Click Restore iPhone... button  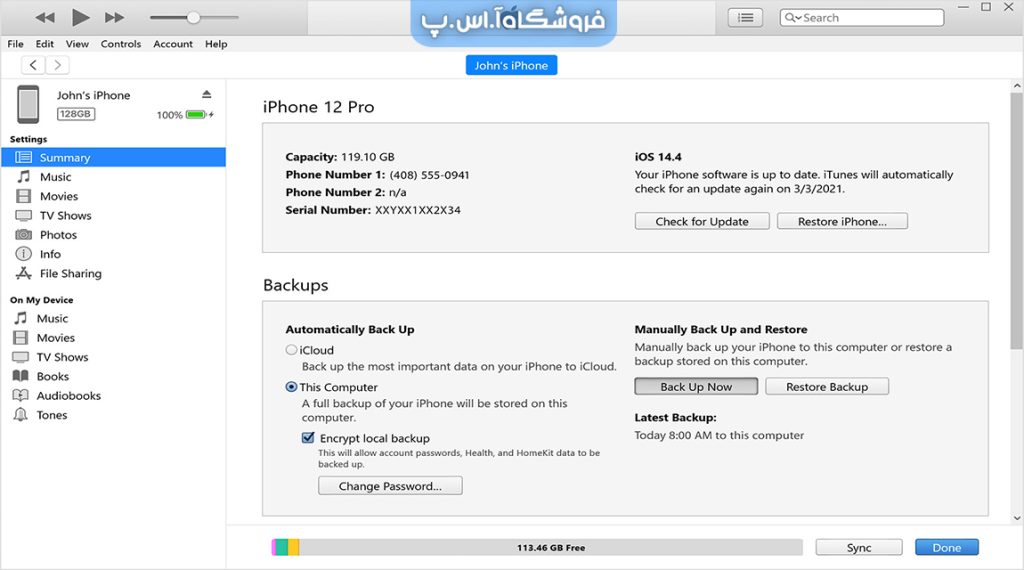(x=842, y=221)
